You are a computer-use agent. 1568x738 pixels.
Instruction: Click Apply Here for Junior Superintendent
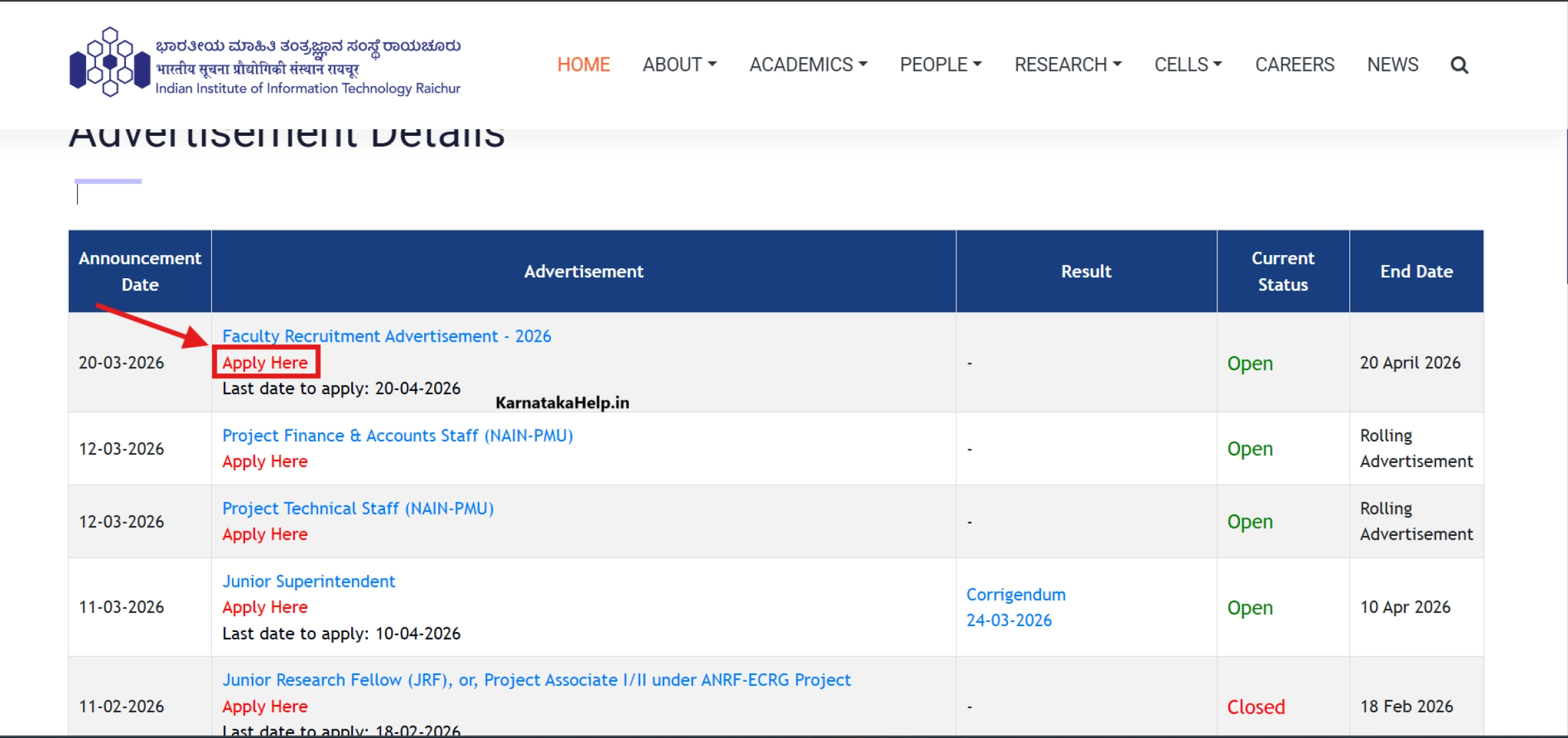point(264,607)
